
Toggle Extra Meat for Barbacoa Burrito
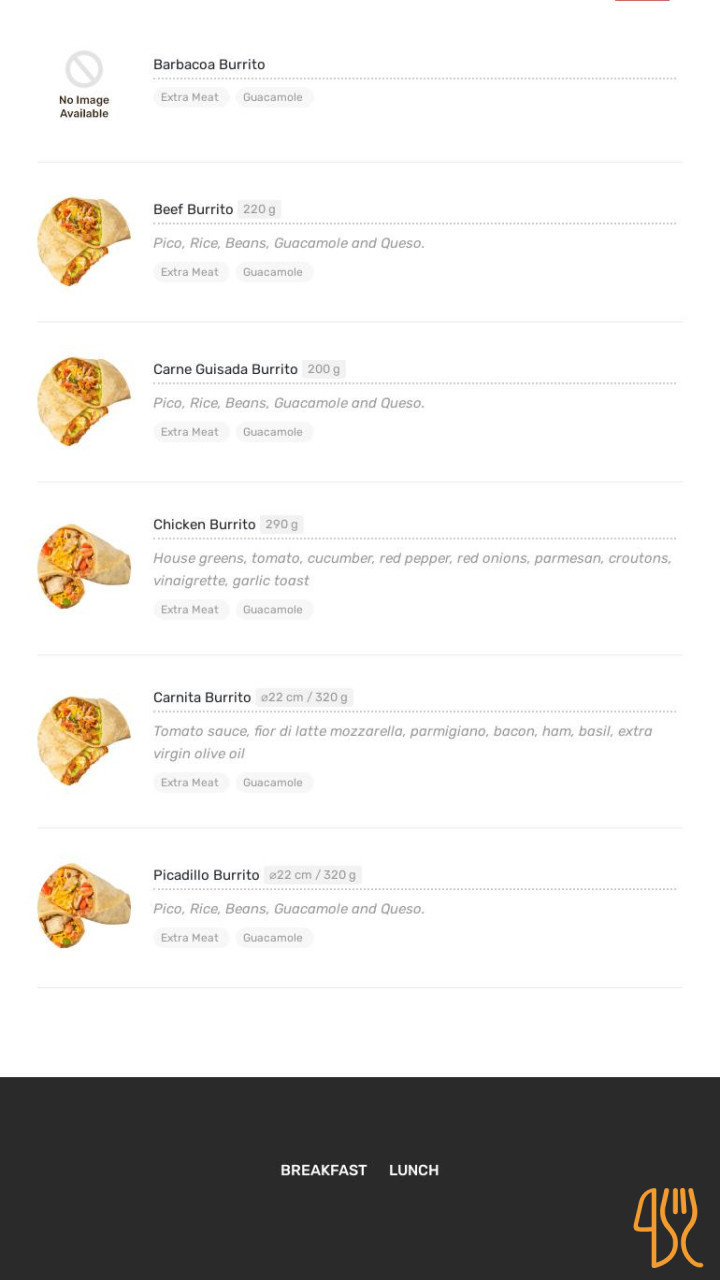pyautogui.click(x=190, y=98)
